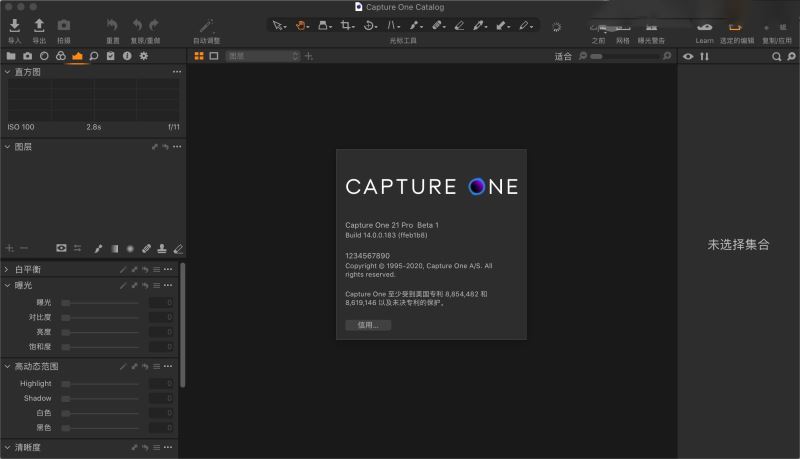The width and height of the screenshot is (800, 459).
Task: Switch to grid multi-view mode
Action: (199, 57)
